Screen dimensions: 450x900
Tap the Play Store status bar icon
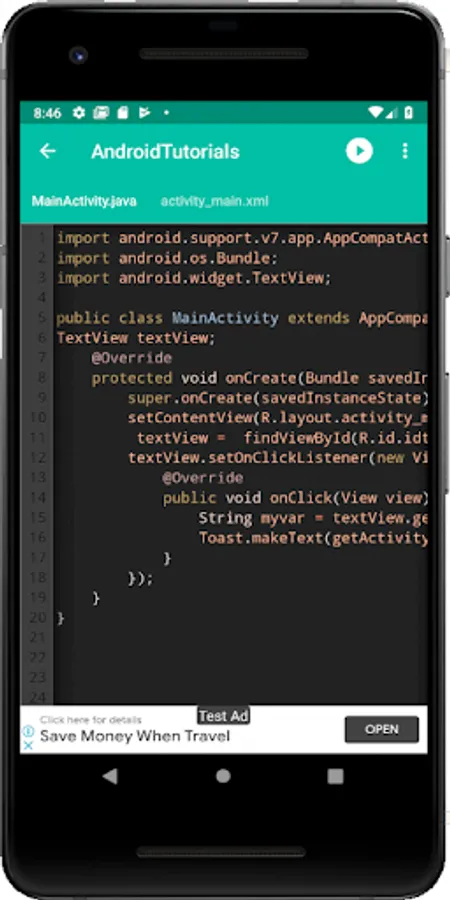tap(143, 112)
